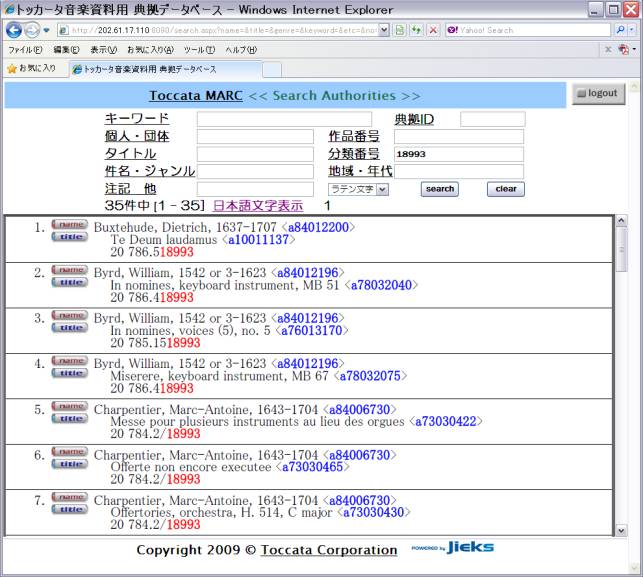Screen dimensions: 643x577
Task: Click the name icon for result 2
Action: click(x=69, y=270)
